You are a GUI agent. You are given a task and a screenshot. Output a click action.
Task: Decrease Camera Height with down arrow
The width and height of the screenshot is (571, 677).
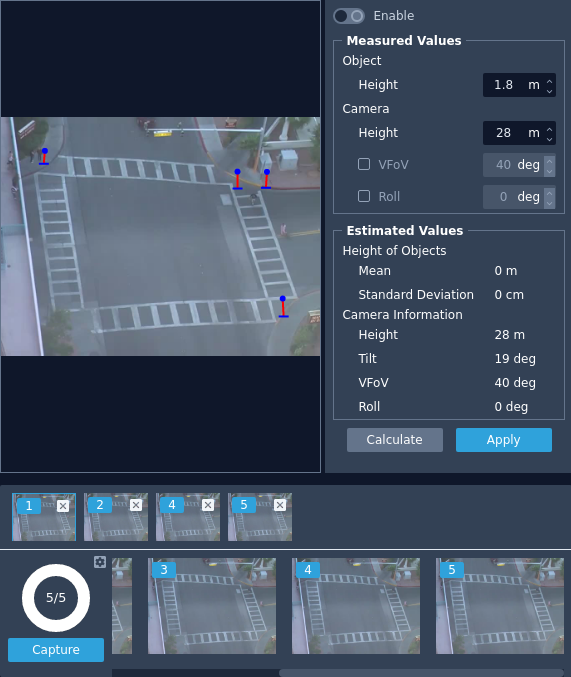[x=549, y=138]
